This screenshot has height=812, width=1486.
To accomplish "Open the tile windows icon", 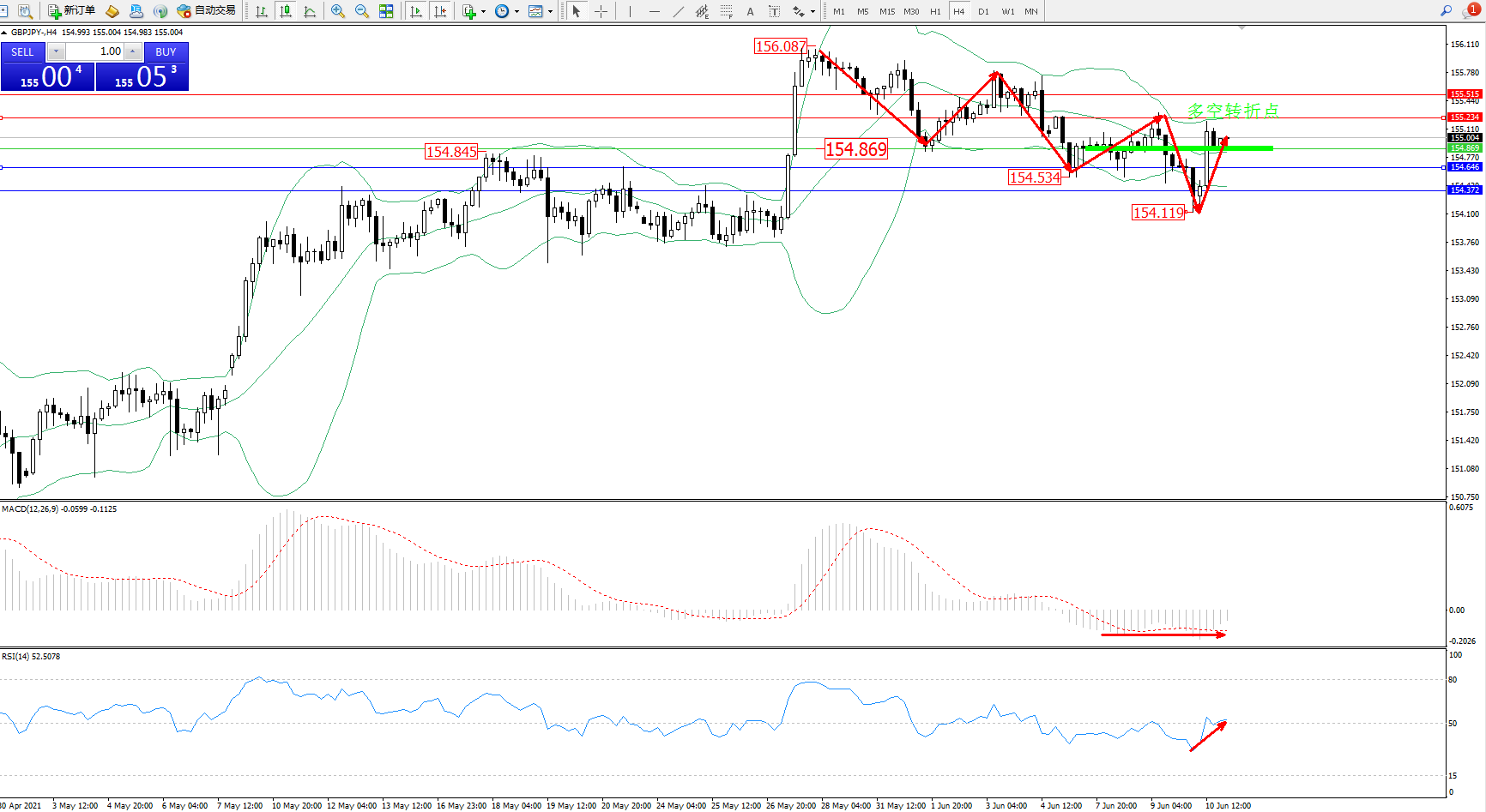I will [386, 11].
